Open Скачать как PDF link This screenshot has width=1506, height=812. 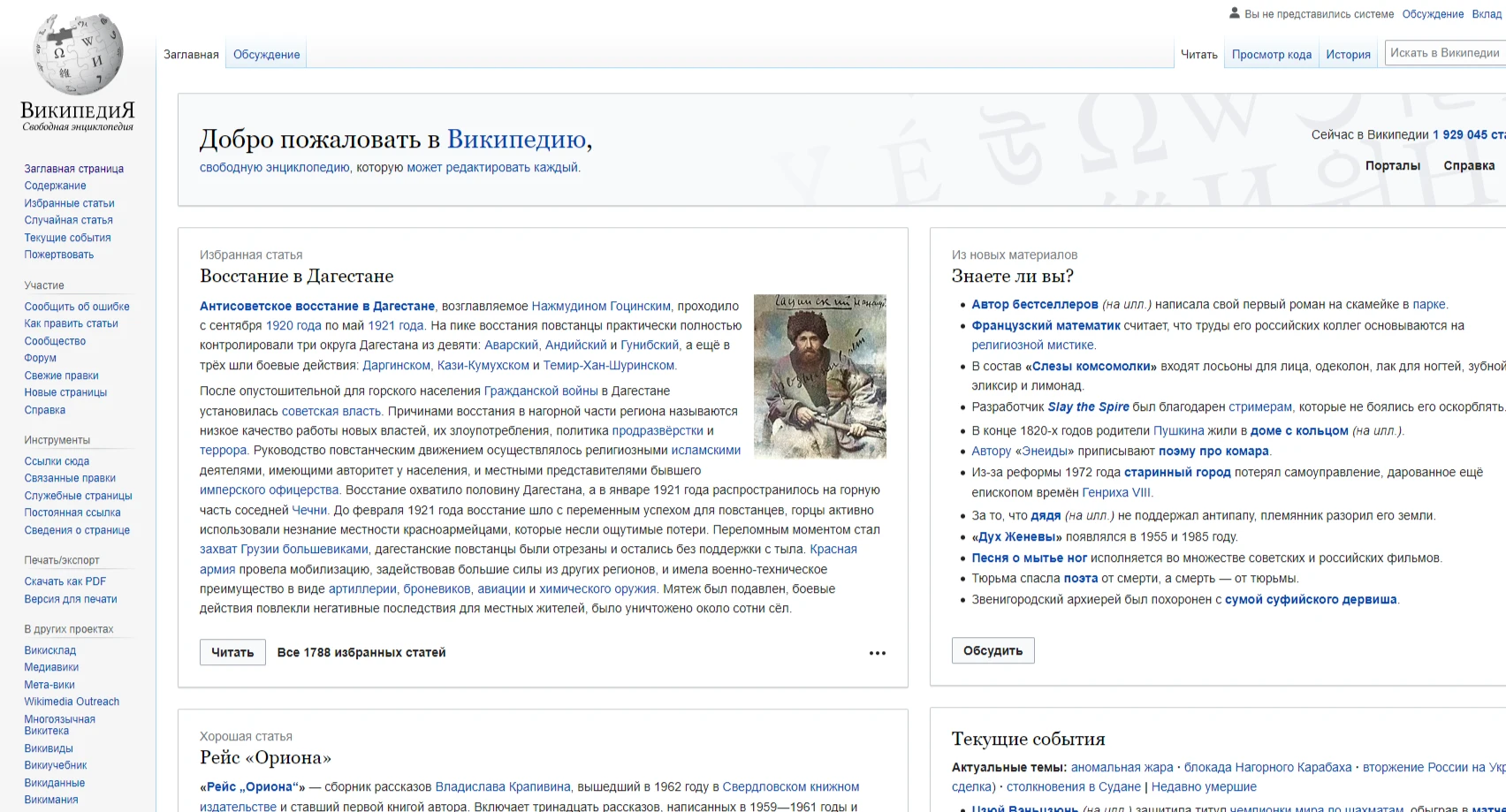(x=65, y=581)
